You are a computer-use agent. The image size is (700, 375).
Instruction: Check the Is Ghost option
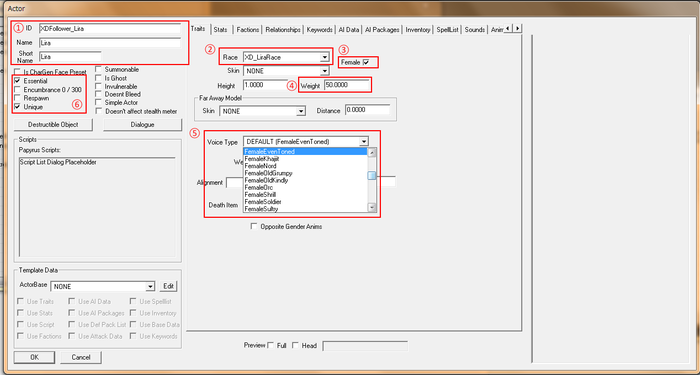[x=99, y=78]
